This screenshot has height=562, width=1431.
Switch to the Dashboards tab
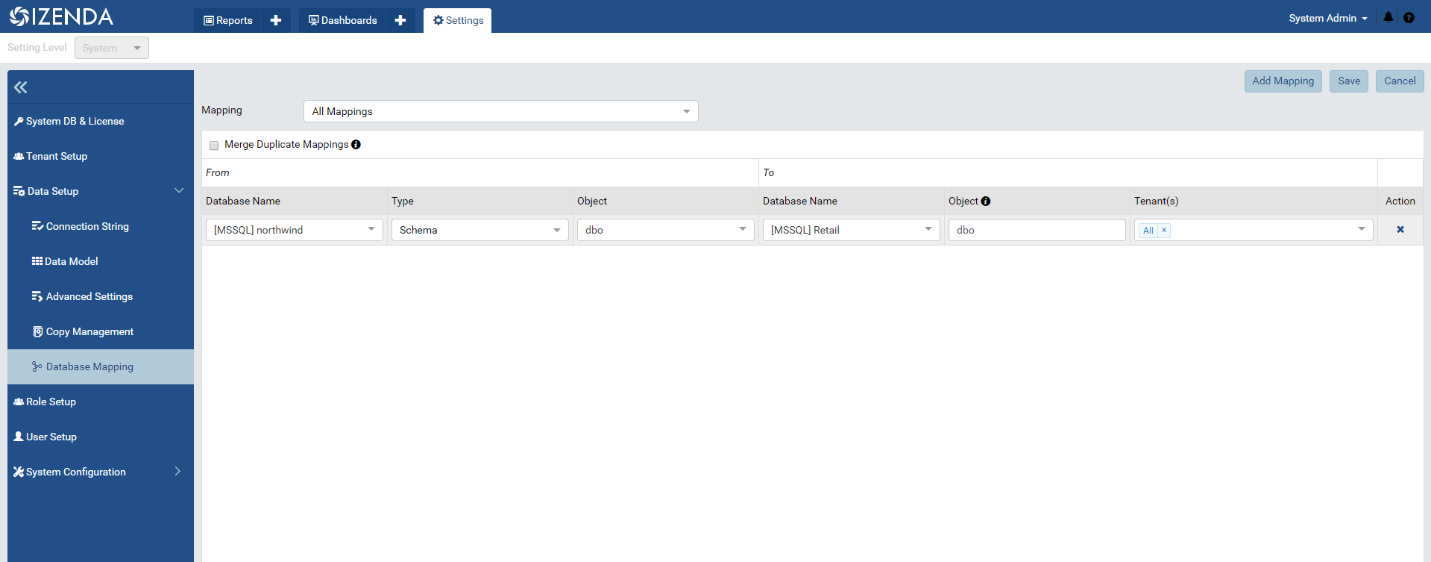[343, 20]
